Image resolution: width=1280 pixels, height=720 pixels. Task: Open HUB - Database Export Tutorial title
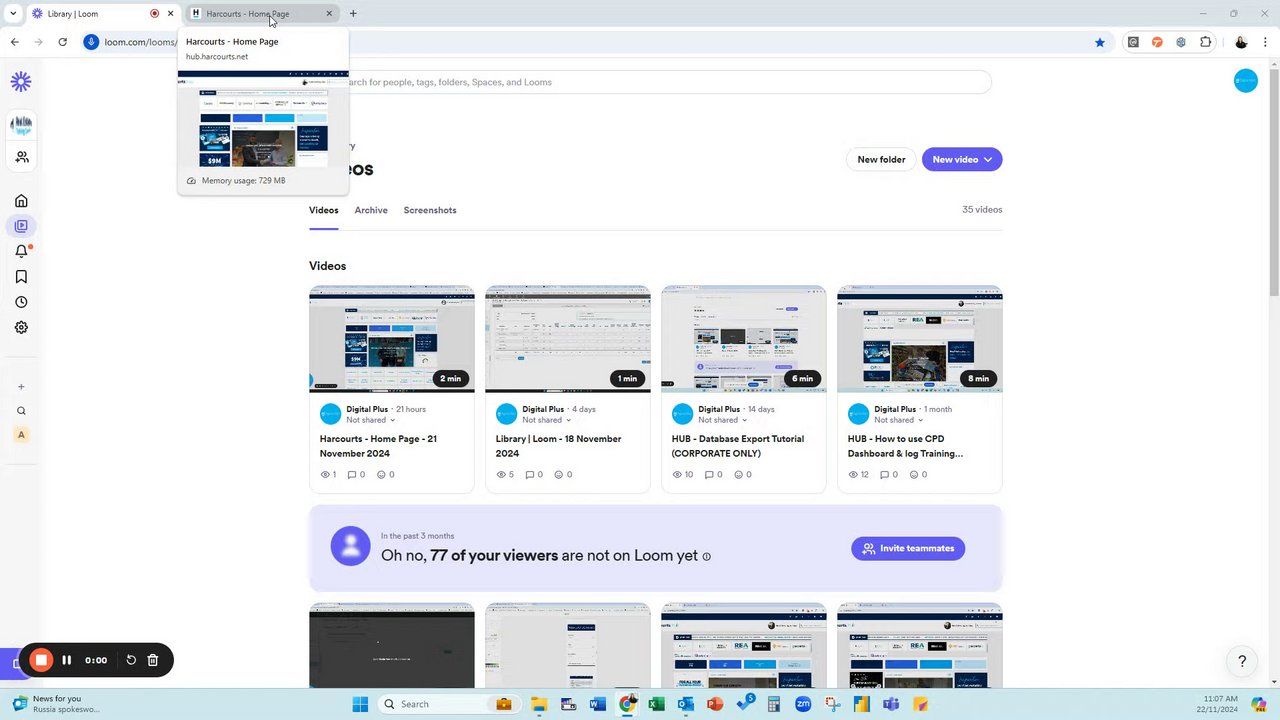point(738,446)
